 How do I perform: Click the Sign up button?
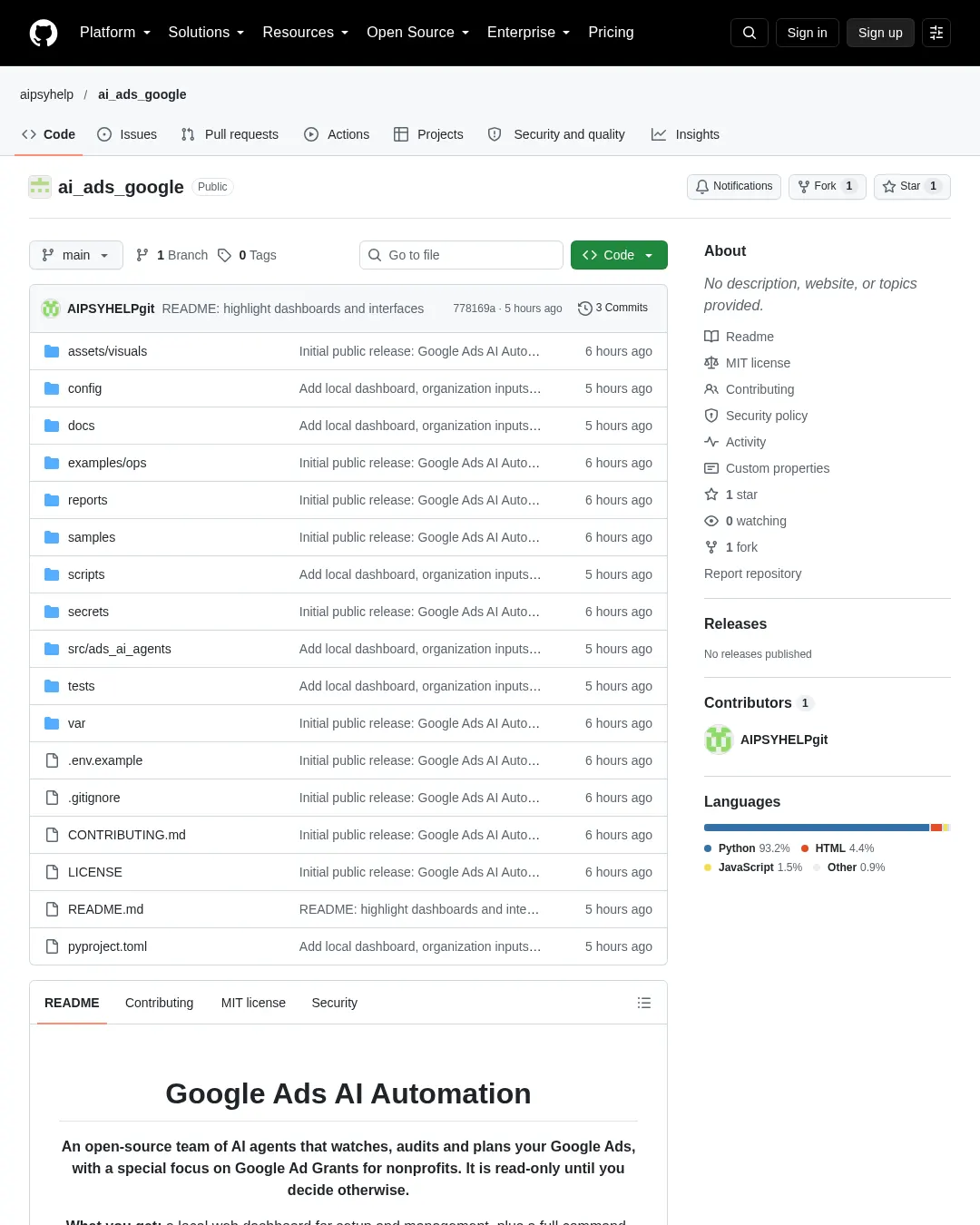(880, 33)
